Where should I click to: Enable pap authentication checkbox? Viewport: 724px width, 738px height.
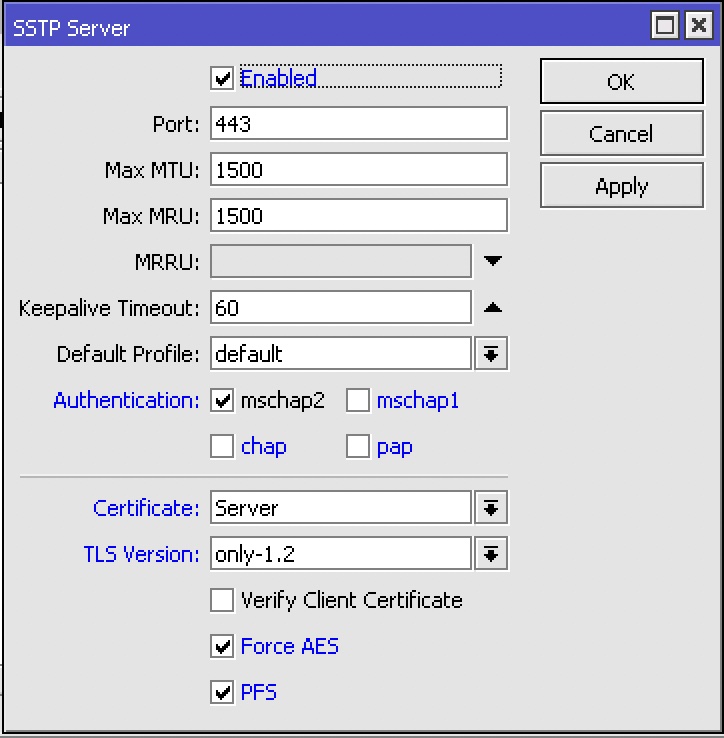358,447
